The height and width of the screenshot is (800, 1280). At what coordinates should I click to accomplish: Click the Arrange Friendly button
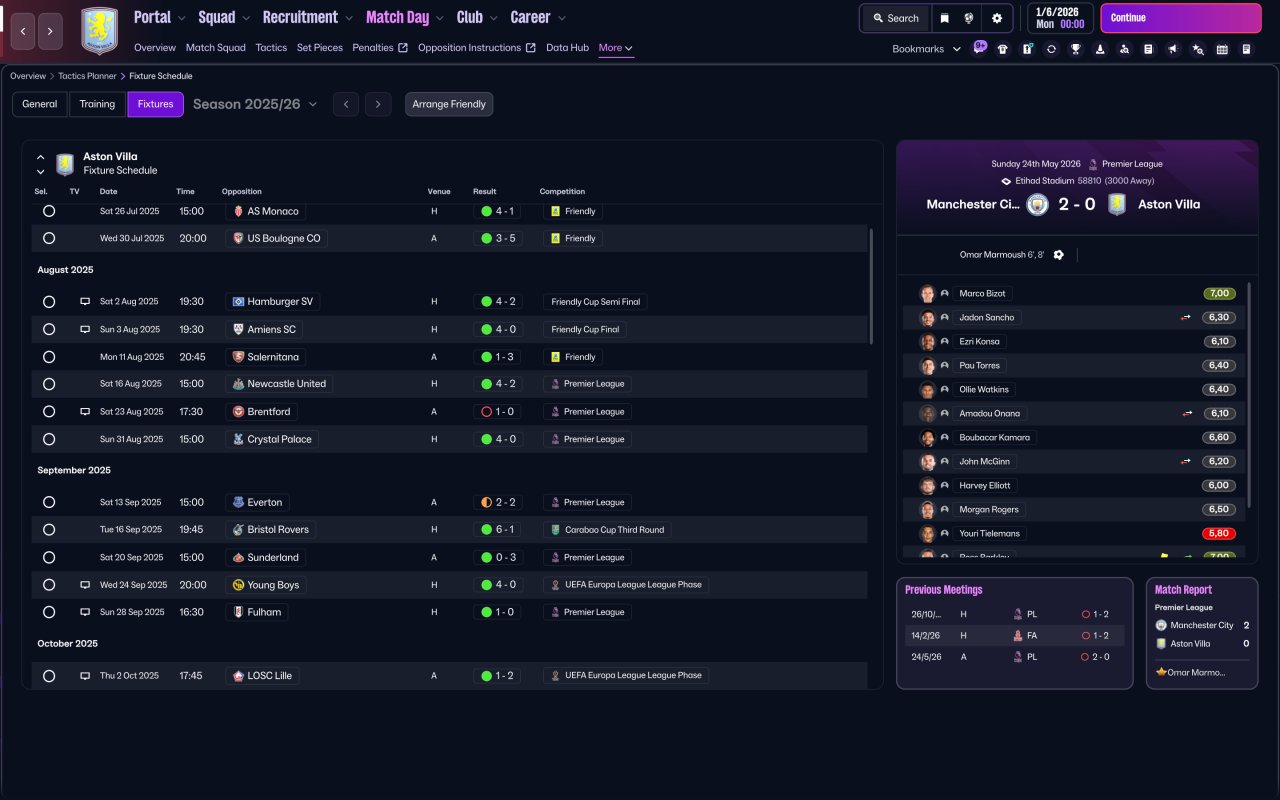coord(449,104)
